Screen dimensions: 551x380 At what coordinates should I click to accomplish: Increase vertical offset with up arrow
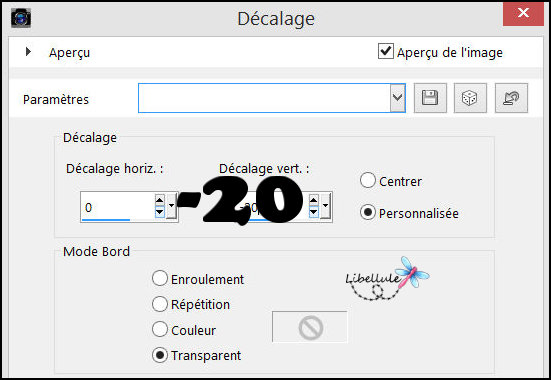click(x=313, y=200)
